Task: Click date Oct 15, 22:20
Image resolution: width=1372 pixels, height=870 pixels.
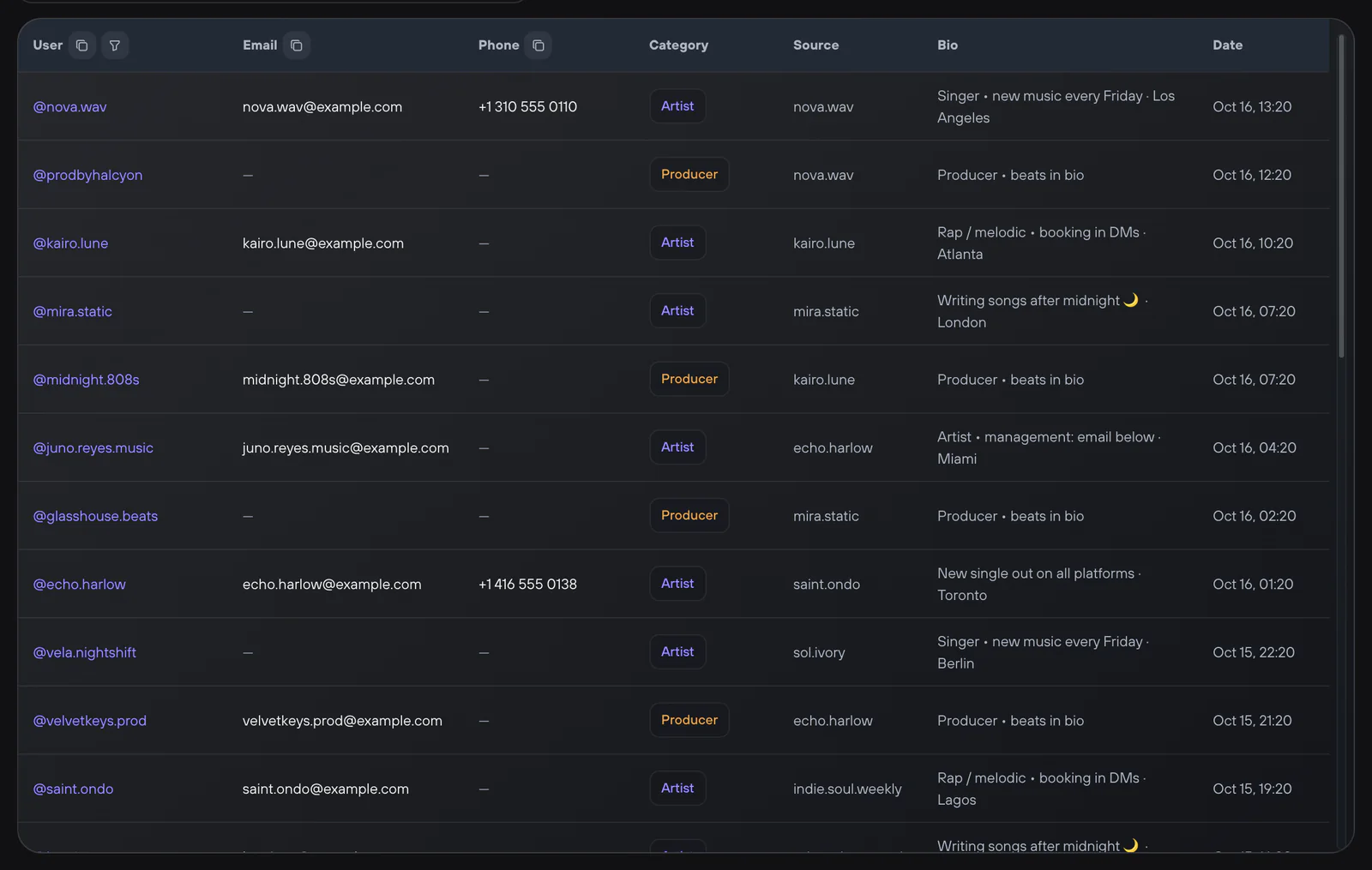Action: pyautogui.click(x=1254, y=652)
